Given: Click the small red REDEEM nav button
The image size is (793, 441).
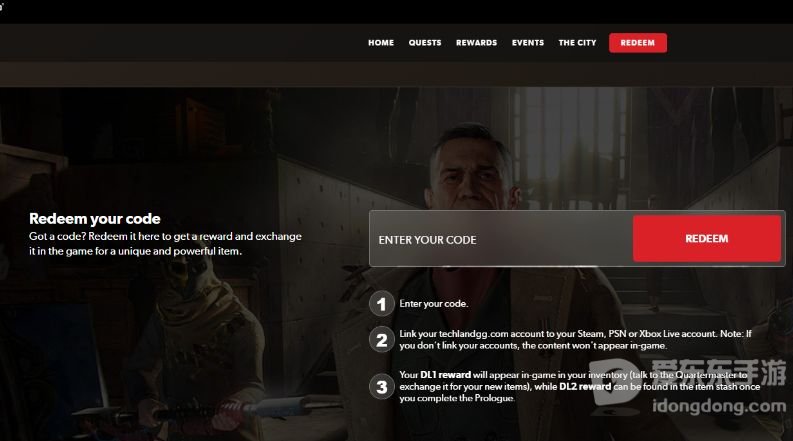Looking at the screenshot, I should point(638,43).
